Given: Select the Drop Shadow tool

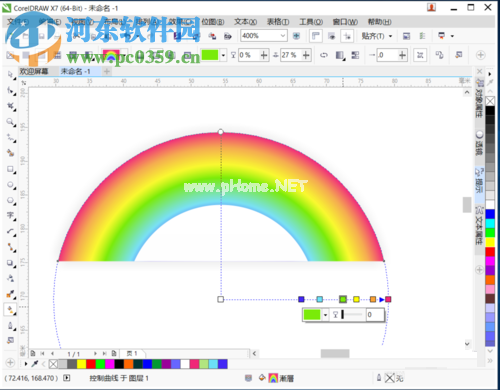Looking at the screenshot, I should pyautogui.click(x=11, y=263).
